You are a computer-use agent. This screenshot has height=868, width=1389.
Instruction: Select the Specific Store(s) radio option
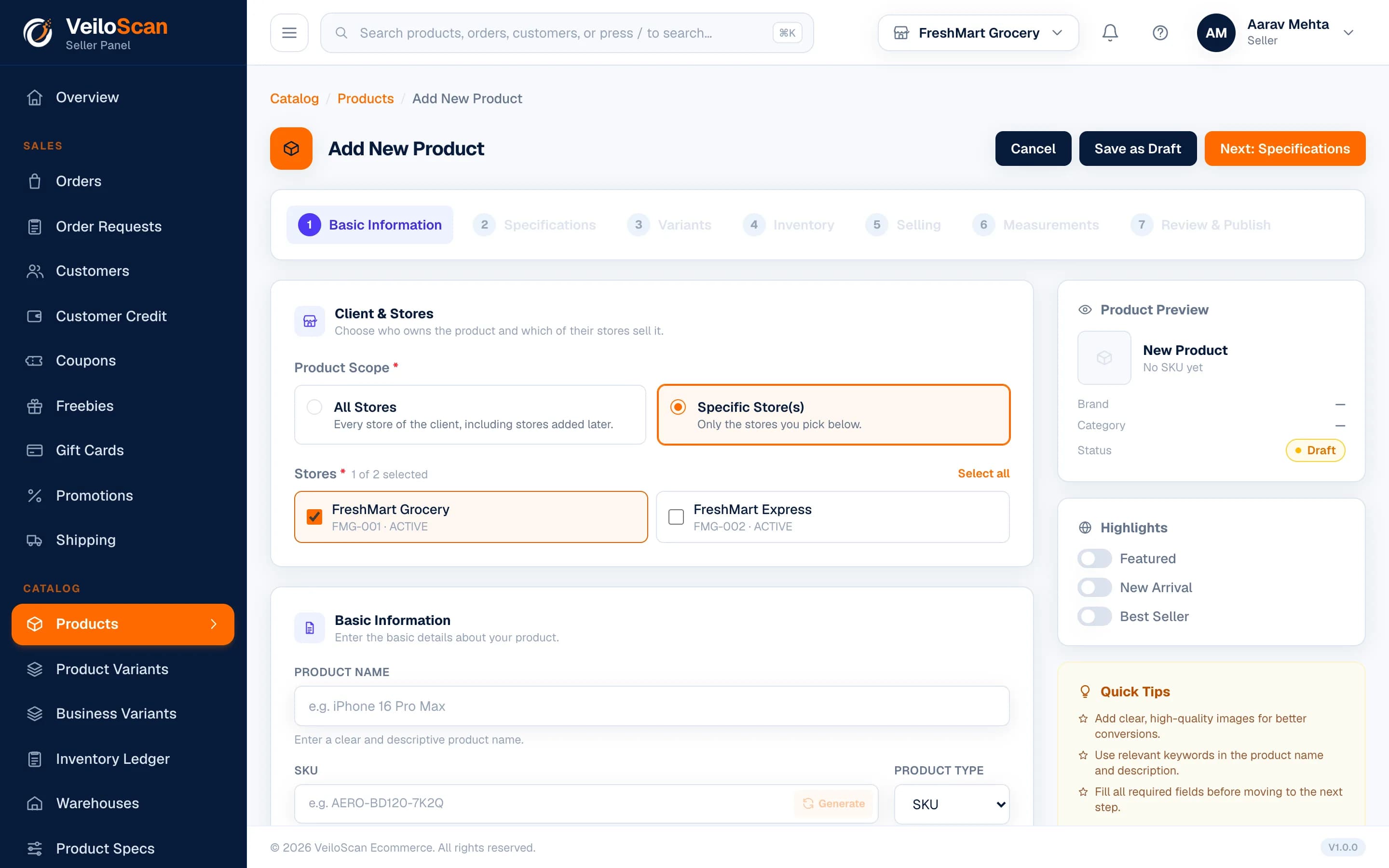coord(678,407)
